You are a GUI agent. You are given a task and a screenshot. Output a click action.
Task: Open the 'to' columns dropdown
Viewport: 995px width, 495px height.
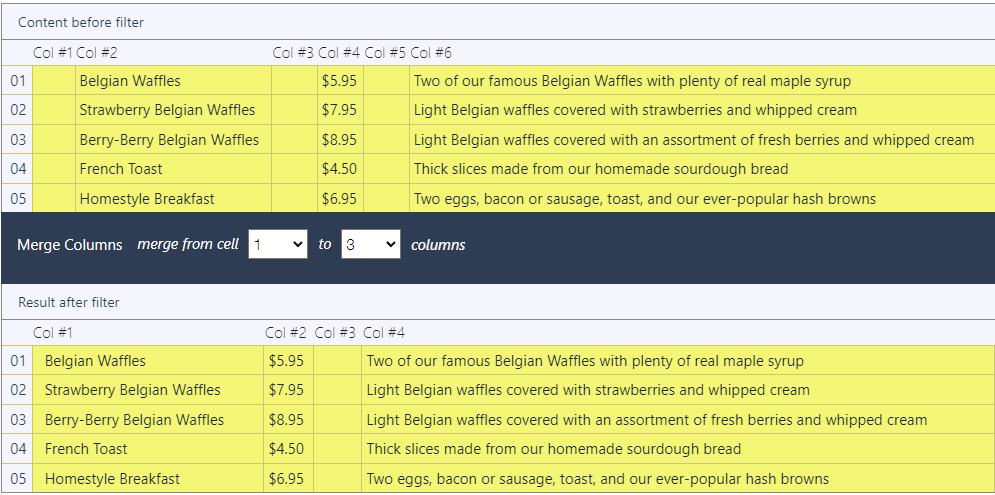pyautogui.click(x=371, y=244)
